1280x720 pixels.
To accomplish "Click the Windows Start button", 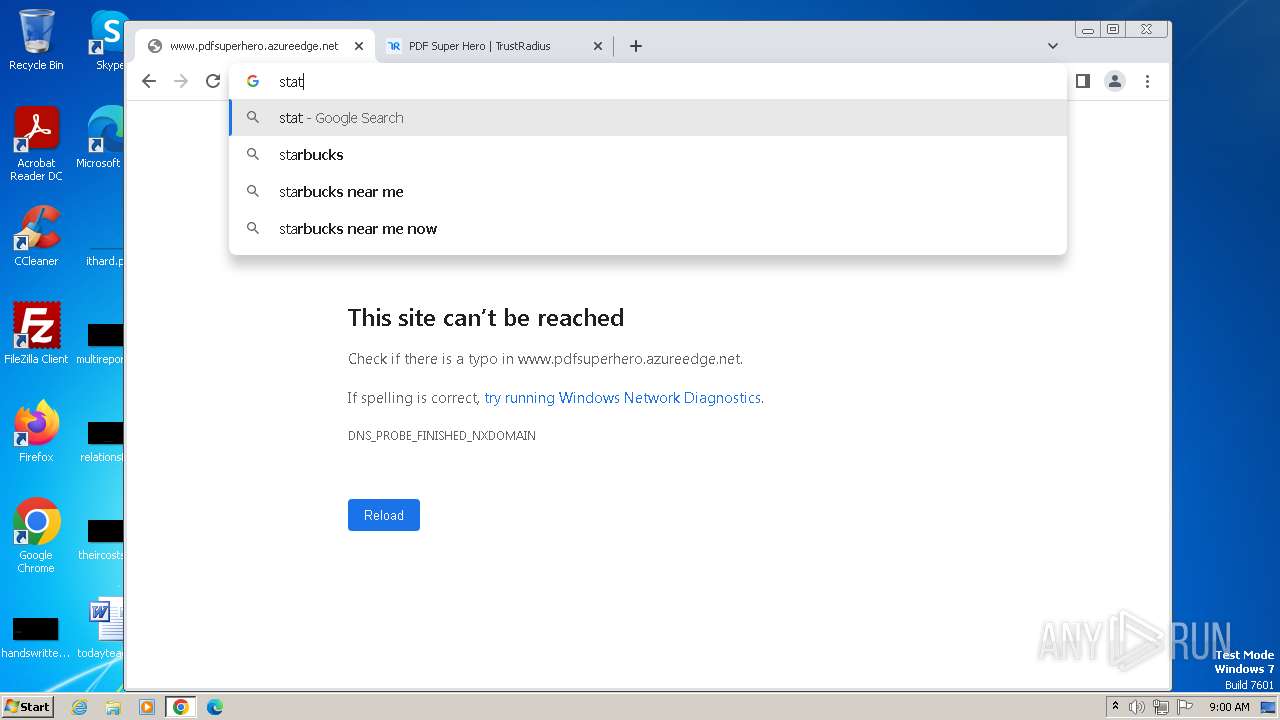I will click(28, 707).
